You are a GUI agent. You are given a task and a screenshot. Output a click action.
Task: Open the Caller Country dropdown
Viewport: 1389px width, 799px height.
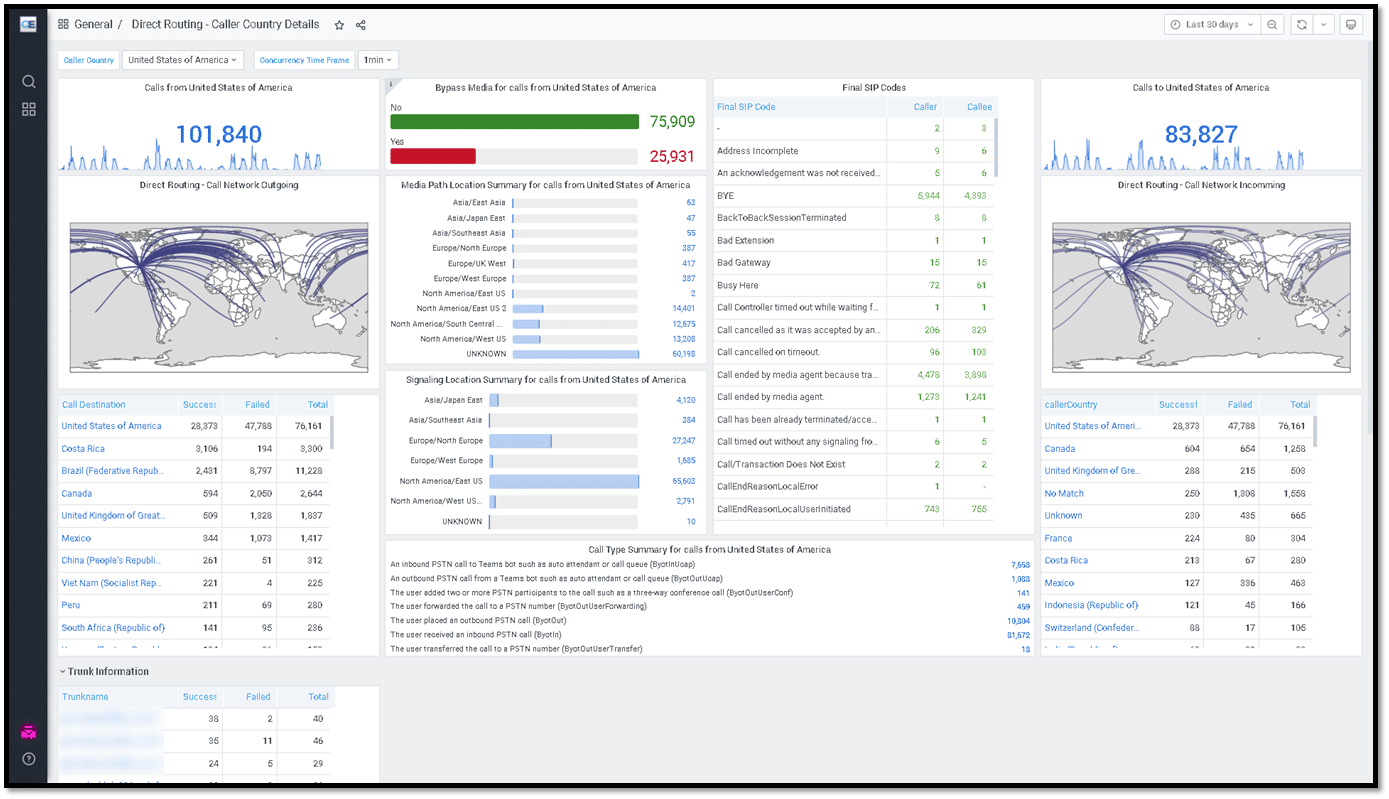click(x=183, y=60)
